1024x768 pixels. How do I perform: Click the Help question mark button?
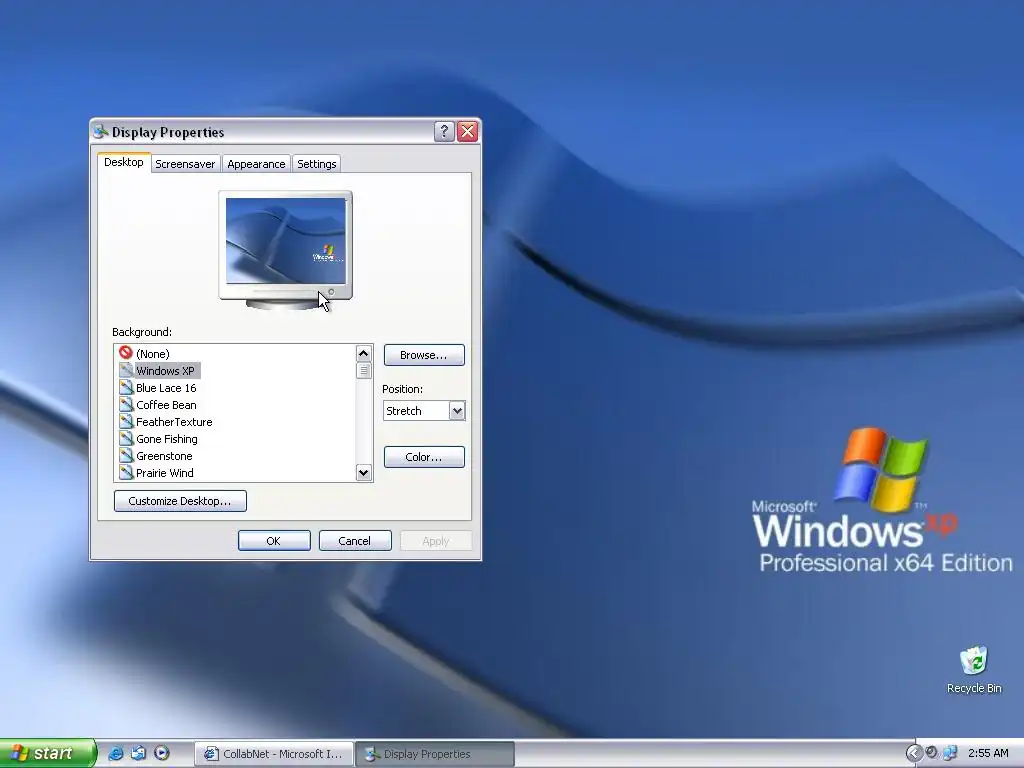point(444,132)
